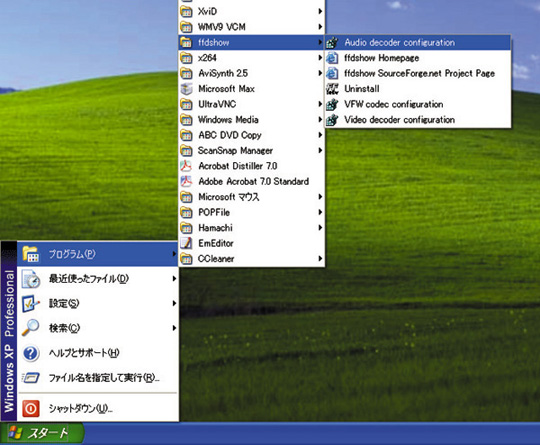Select Video decoder configuration entry

418,120
